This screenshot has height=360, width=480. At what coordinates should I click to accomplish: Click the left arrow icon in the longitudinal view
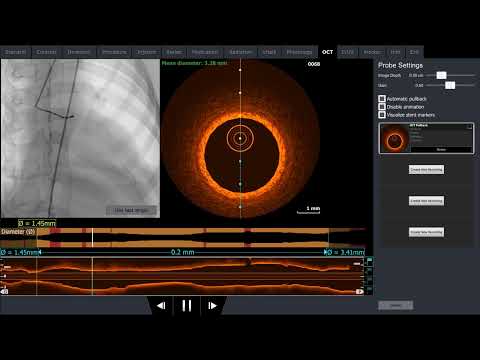[x=4, y=292]
